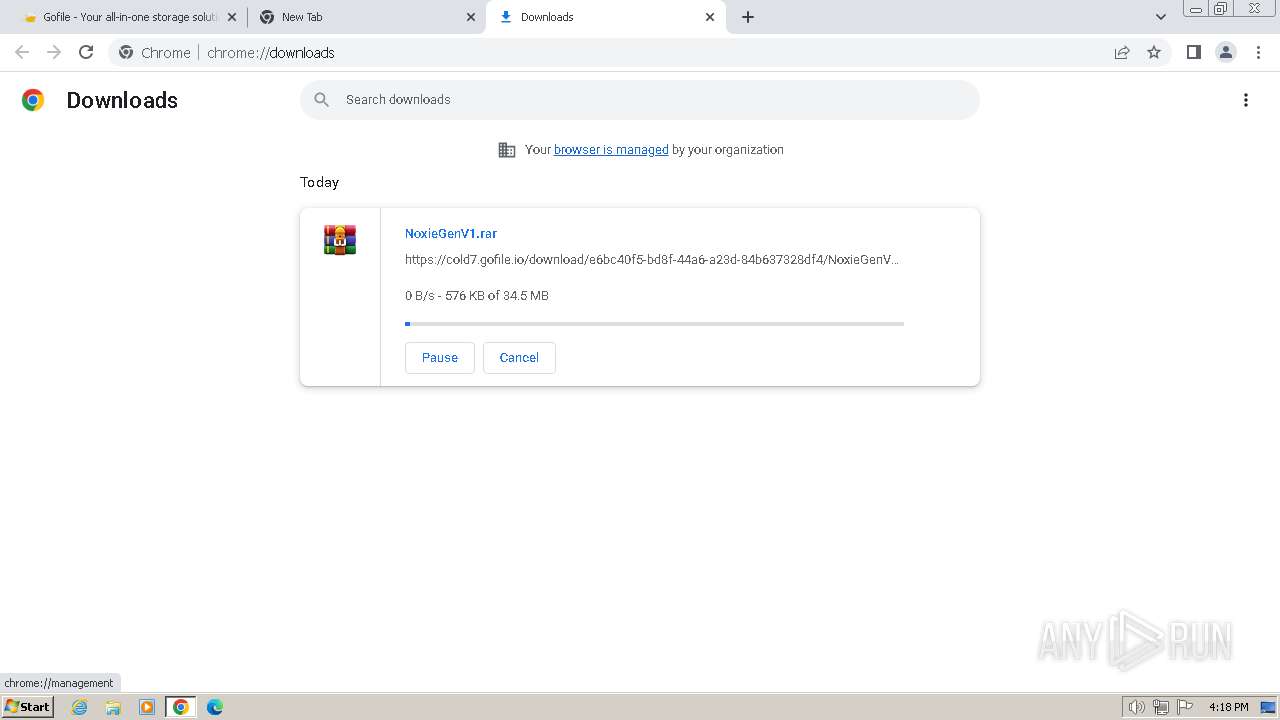Viewport: 1280px width, 720px height.
Task: Click the 4:18 PM system clock
Action: pos(1228,707)
